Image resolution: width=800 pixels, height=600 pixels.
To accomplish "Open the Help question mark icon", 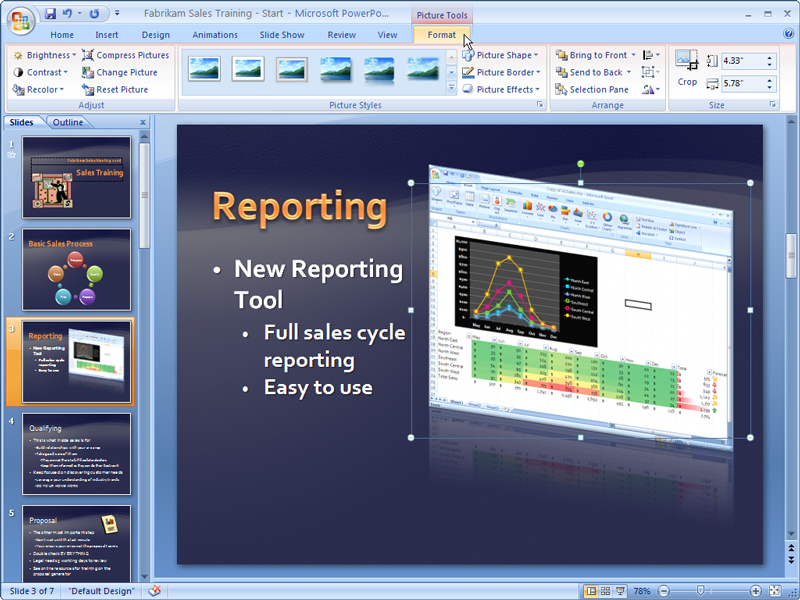I will (x=788, y=35).
